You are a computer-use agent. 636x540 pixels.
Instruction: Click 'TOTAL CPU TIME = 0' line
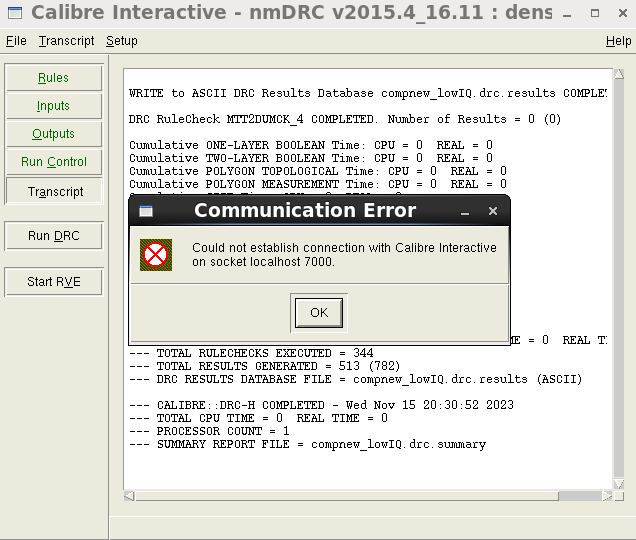coord(258,418)
